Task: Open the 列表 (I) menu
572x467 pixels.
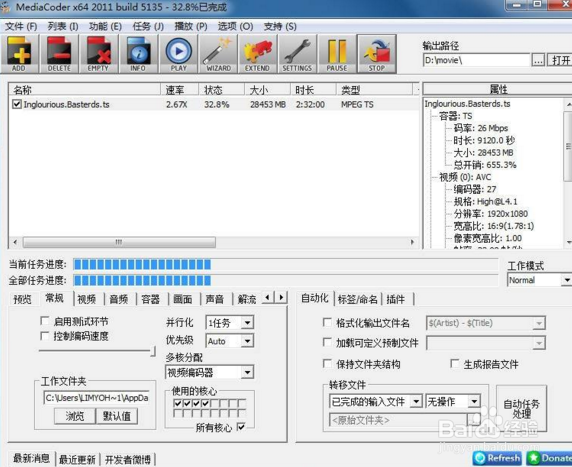Action: coord(63,27)
